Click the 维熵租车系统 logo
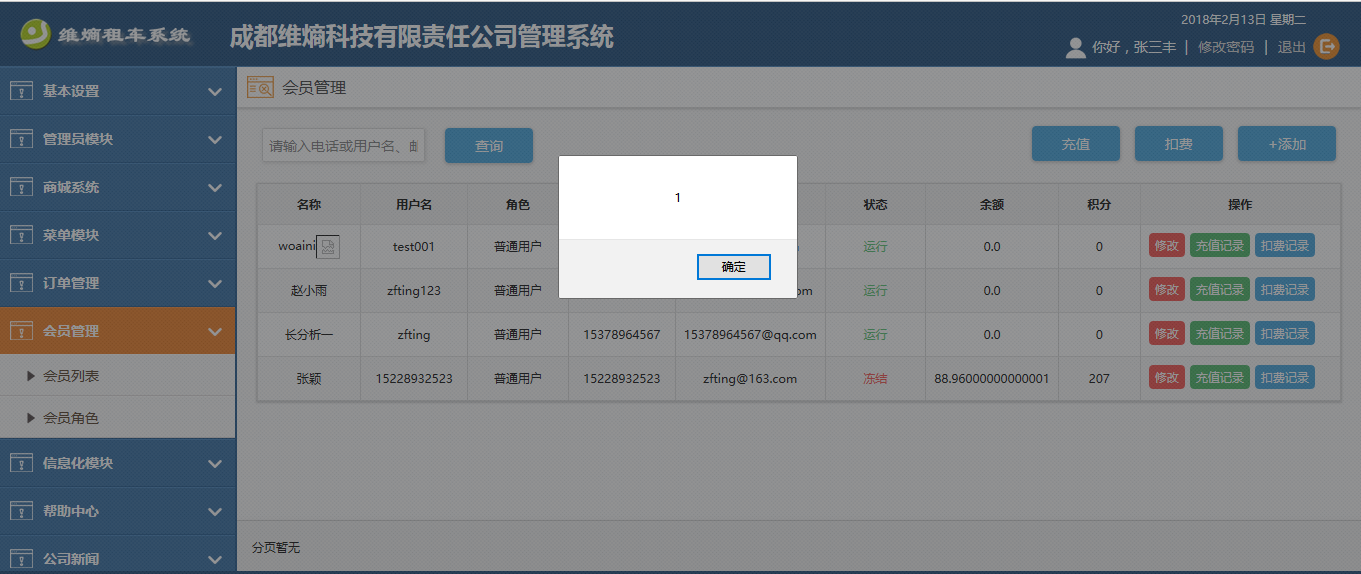This screenshot has width=1361, height=574. click(106, 35)
